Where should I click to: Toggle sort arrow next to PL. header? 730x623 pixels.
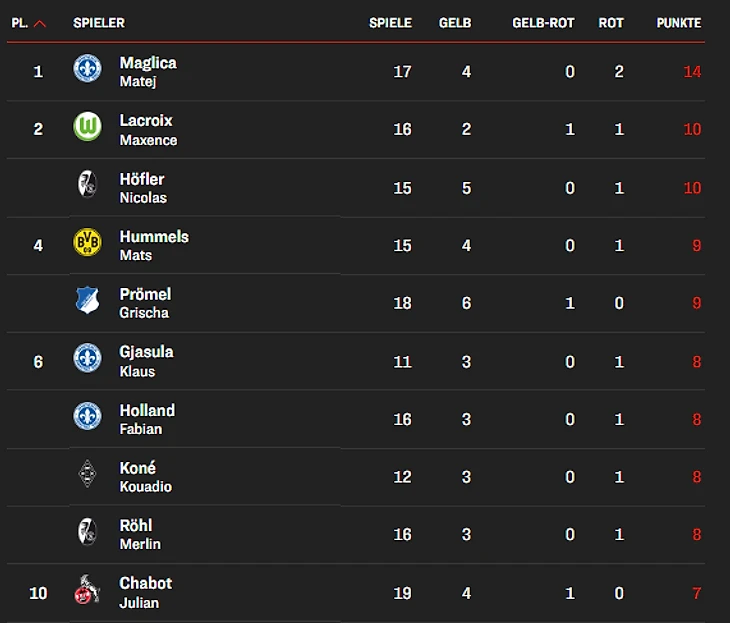pos(40,23)
